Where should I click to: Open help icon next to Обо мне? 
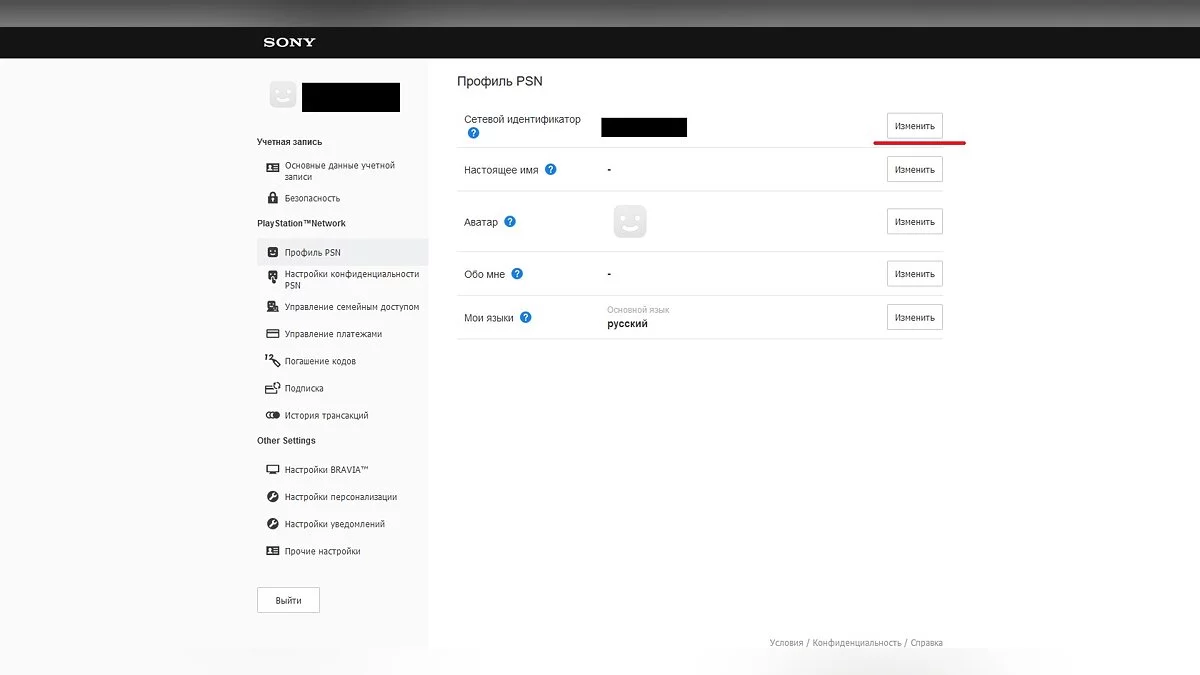tap(517, 274)
